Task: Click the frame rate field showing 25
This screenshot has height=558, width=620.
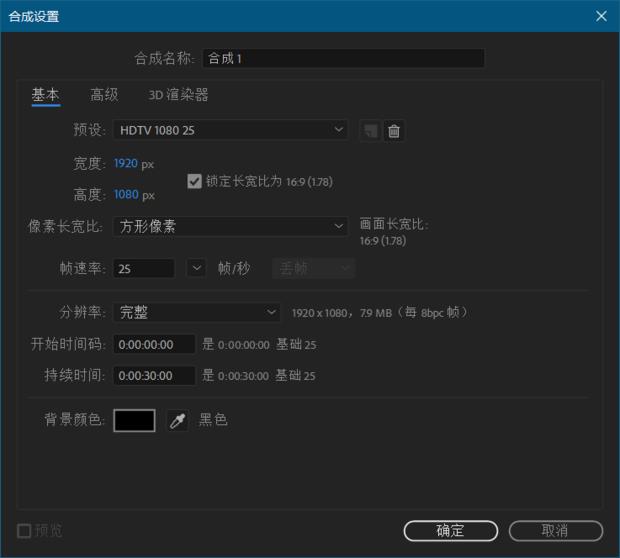Action: pyautogui.click(x=144, y=269)
